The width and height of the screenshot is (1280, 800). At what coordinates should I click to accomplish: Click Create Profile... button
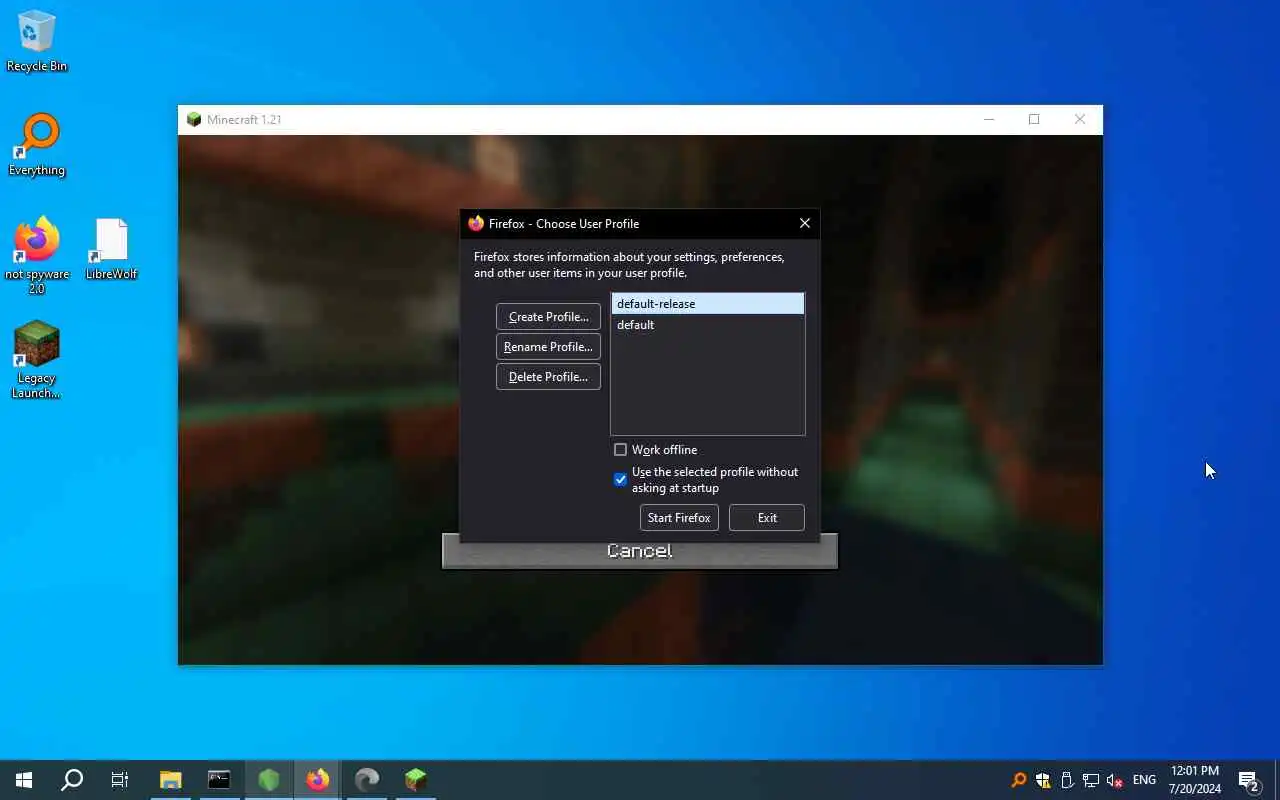click(548, 317)
